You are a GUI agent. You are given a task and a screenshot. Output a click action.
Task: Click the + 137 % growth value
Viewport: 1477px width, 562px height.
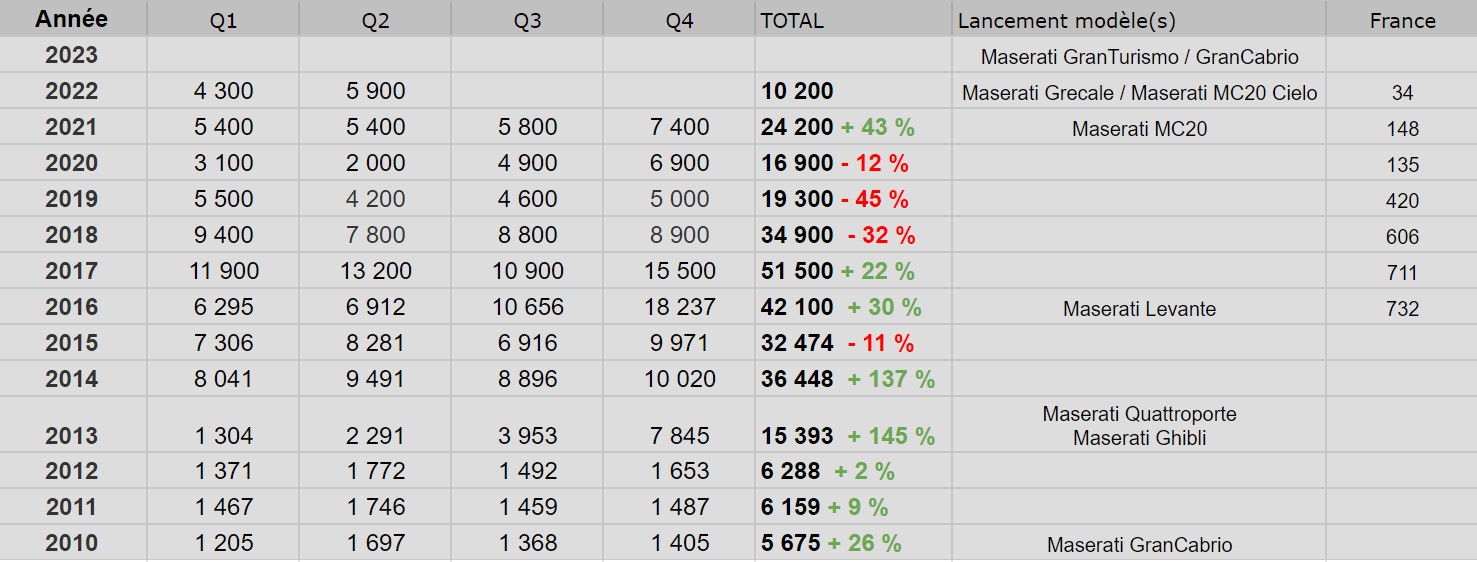(891, 379)
